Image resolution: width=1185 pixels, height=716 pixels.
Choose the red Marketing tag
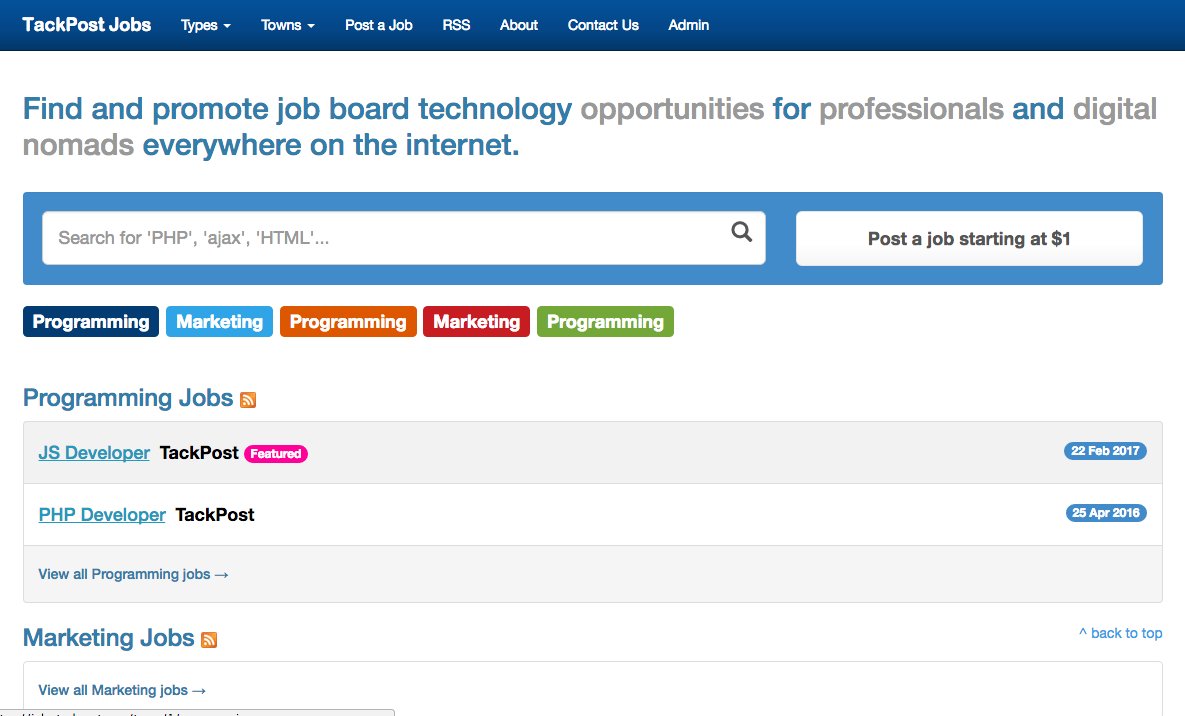pyautogui.click(x=476, y=322)
